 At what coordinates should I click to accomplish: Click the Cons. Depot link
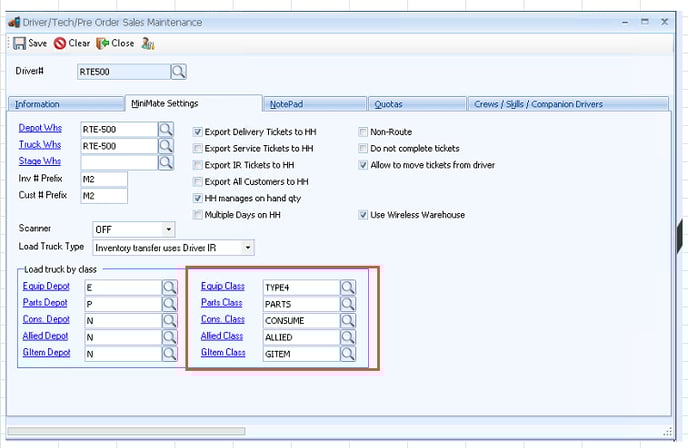46,319
